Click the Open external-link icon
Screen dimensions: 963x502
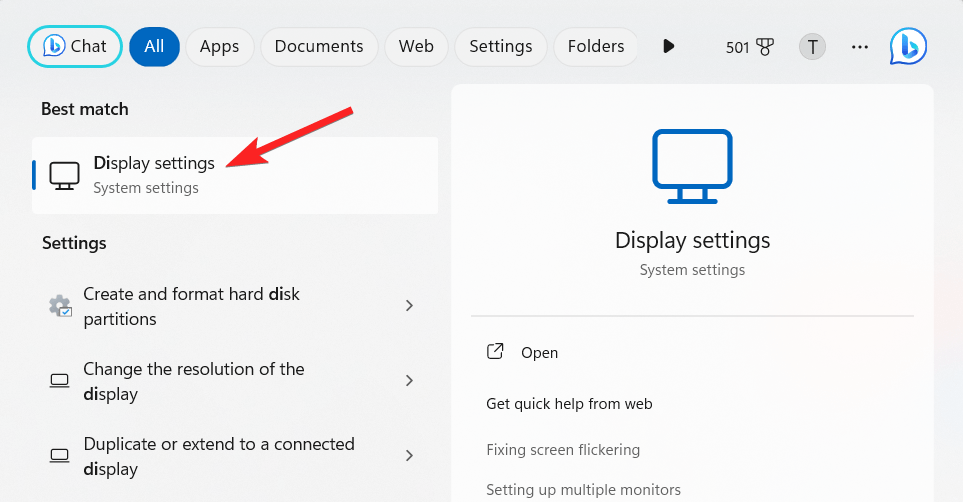point(495,352)
